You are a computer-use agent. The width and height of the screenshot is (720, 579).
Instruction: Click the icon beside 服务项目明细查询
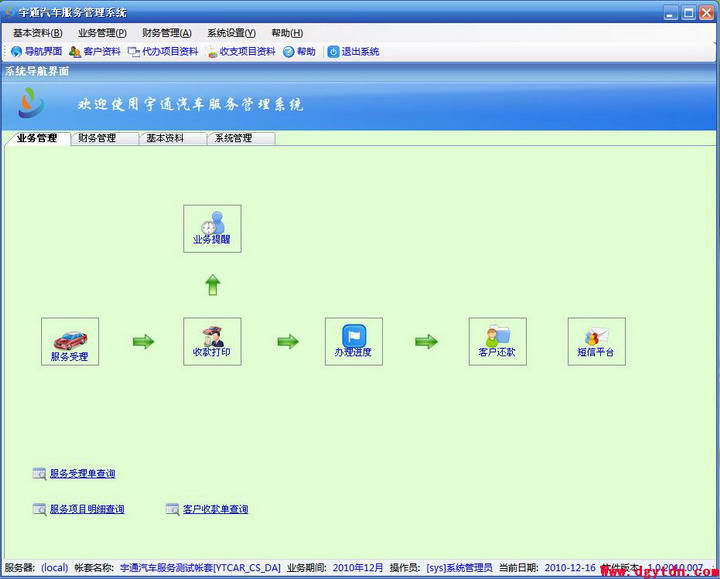pos(39,509)
